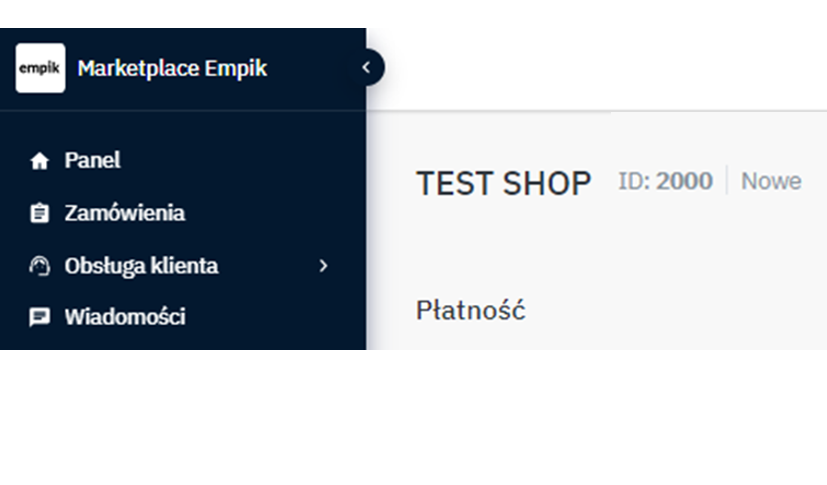Click the home icon beside Panel
Viewport: 827px width, 485px height.
coord(40,161)
